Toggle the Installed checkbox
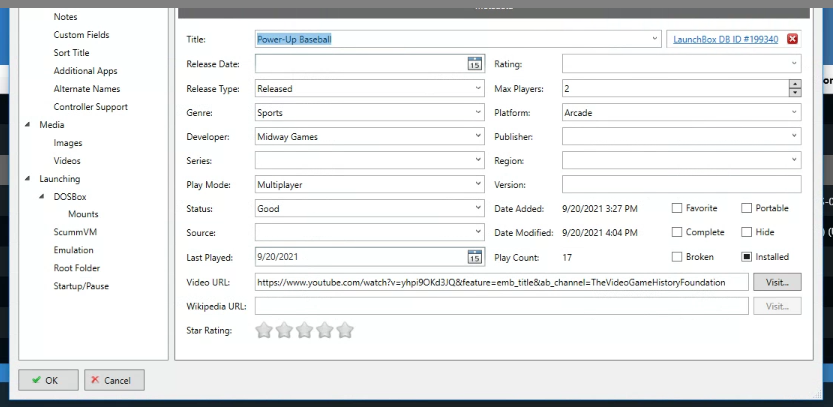833x407 pixels. (x=746, y=257)
